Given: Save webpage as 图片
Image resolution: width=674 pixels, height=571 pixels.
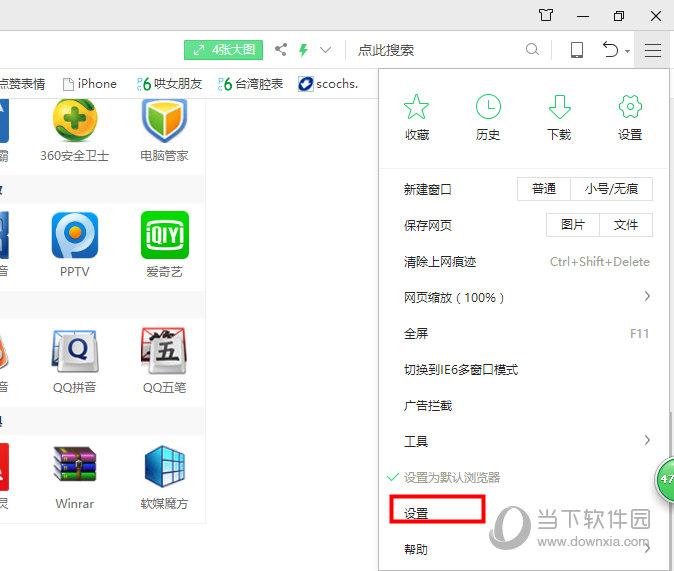Looking at the screenshot, I should [573, 225].
